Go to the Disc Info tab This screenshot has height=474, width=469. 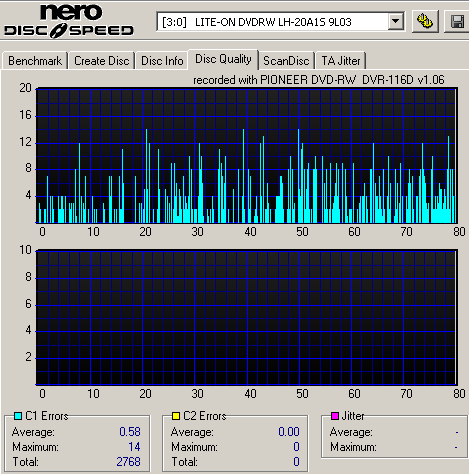[x=162, y=61]
